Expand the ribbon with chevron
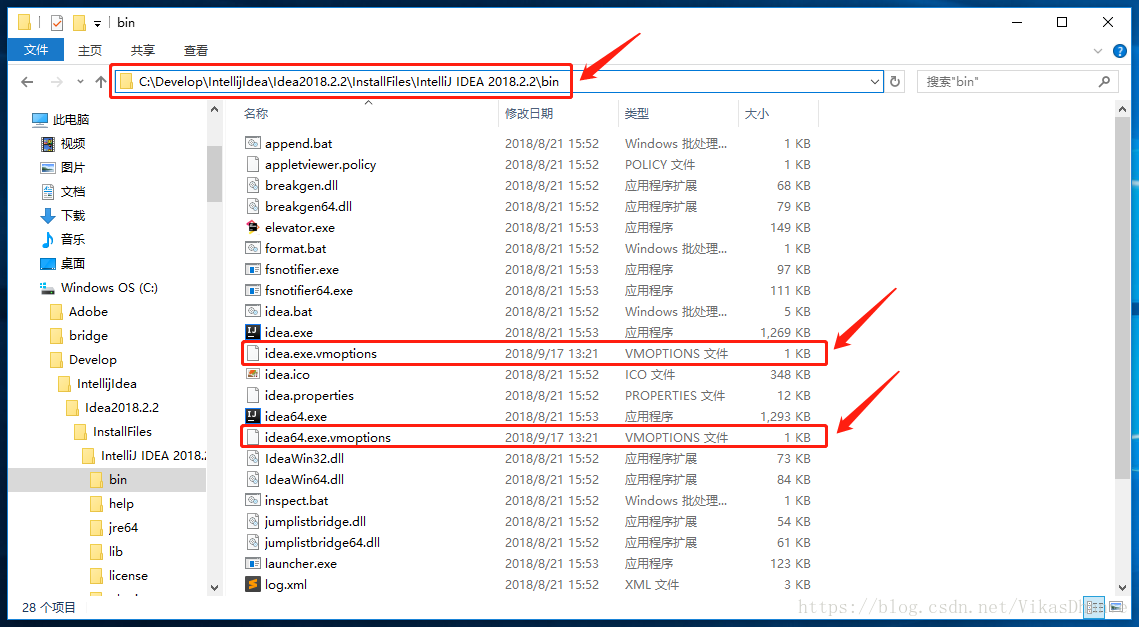 click(x=1098, y=51)
